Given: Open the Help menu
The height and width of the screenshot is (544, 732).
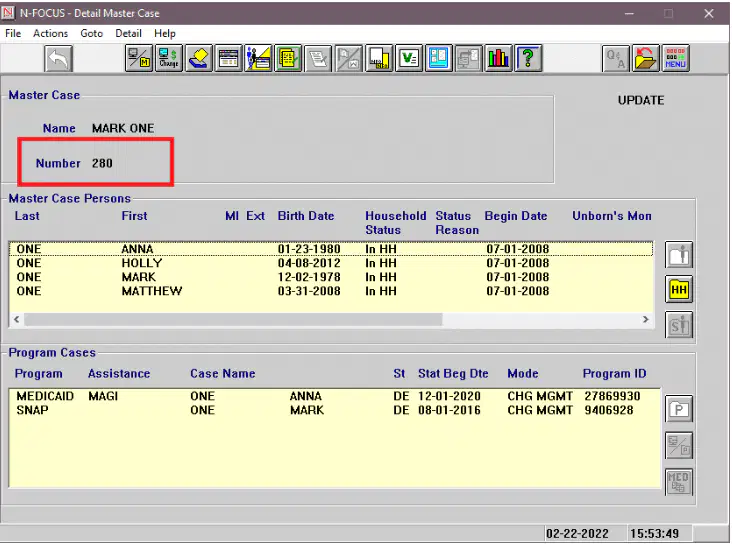Looking at the screenshot, I should [165, 33].
